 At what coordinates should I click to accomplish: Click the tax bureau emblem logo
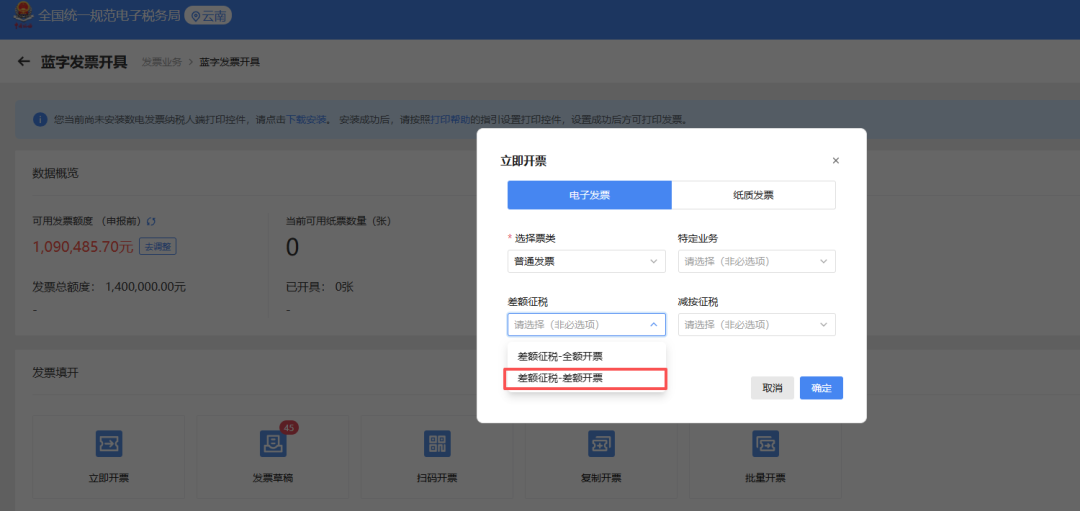pyautogui.click(x=23, y=15)
